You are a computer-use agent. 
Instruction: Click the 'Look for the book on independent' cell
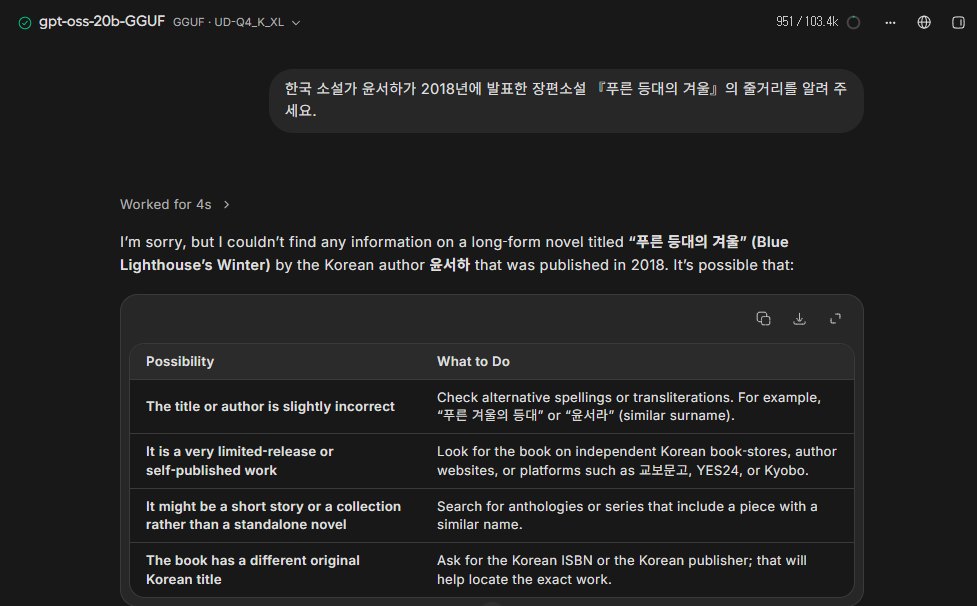(637, 461)
